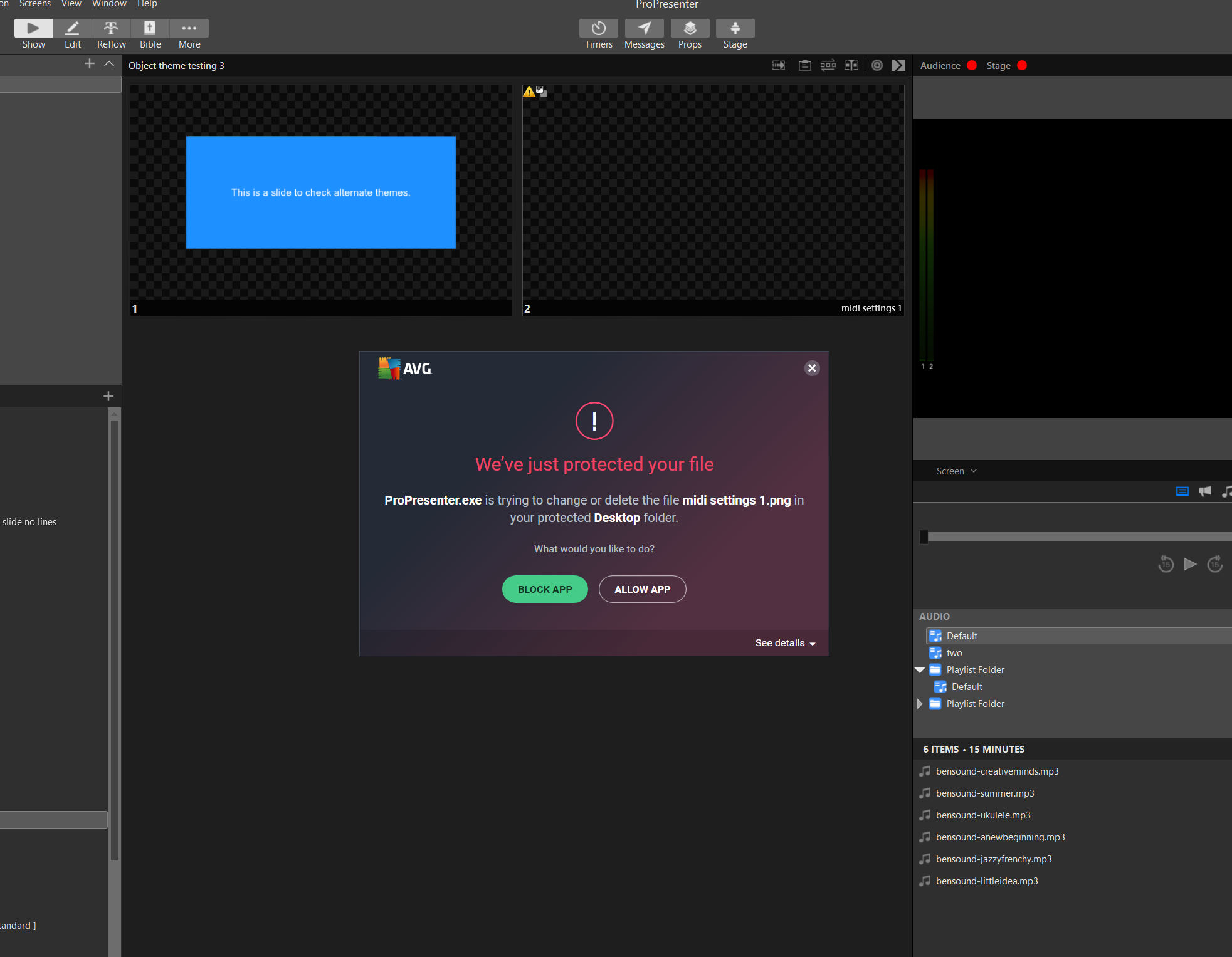Viewport: 1232px width, 957px height.
Task: Expand the second Playlist Folder item
Action: [920, 704]
